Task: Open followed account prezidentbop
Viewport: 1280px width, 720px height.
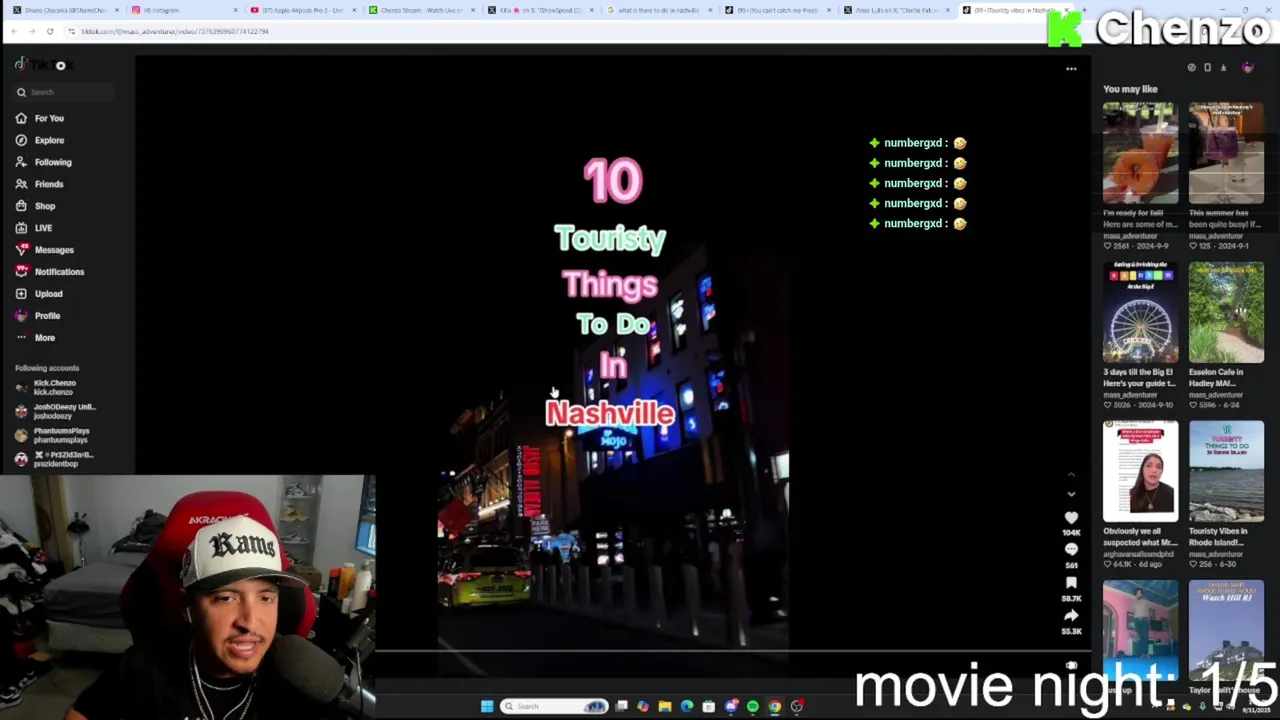Action: (55, 459)
